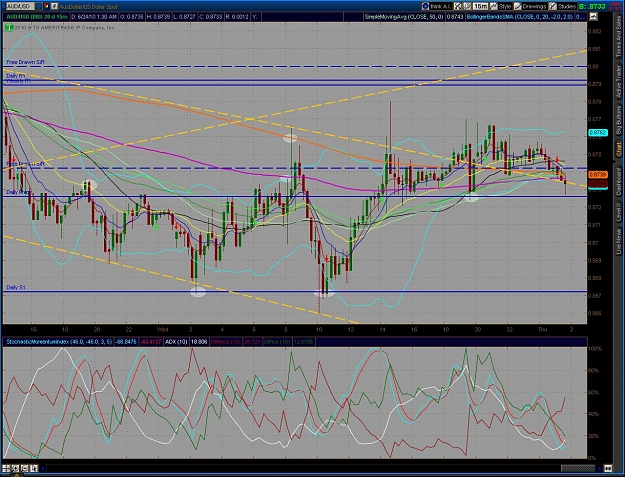Screen dimensions: 625x477
Task: Click the double-arrow expand icon at bottom-right
Action: [x=608, y=468]
